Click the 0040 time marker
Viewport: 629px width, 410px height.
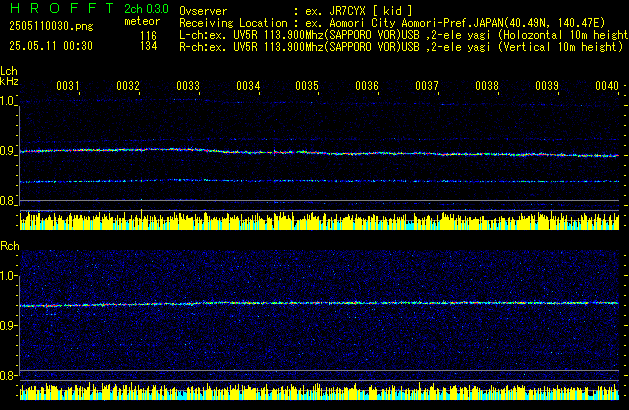(607, 86)
